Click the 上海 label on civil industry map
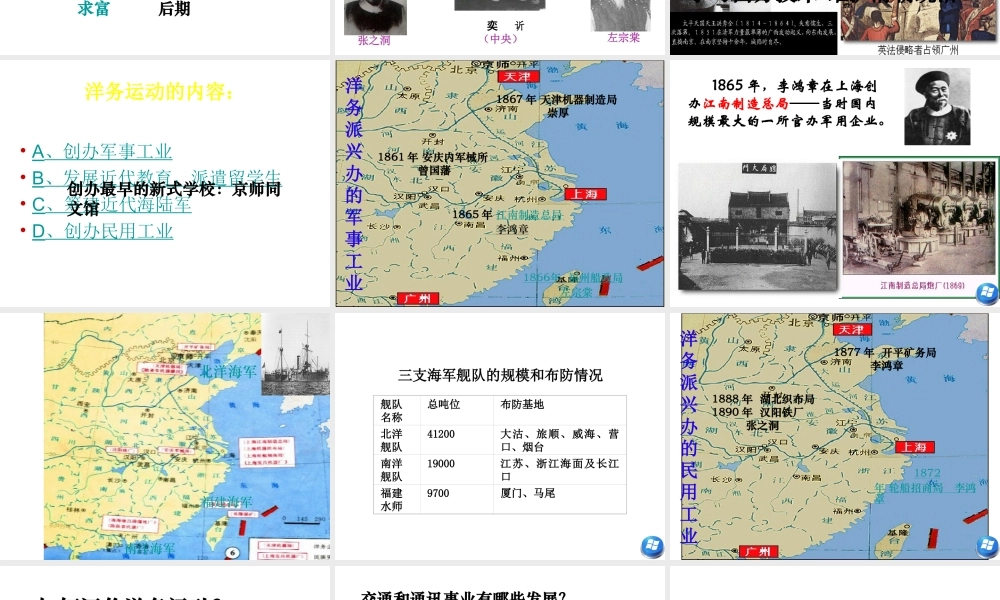1000x600 pixels. [915, 447]
